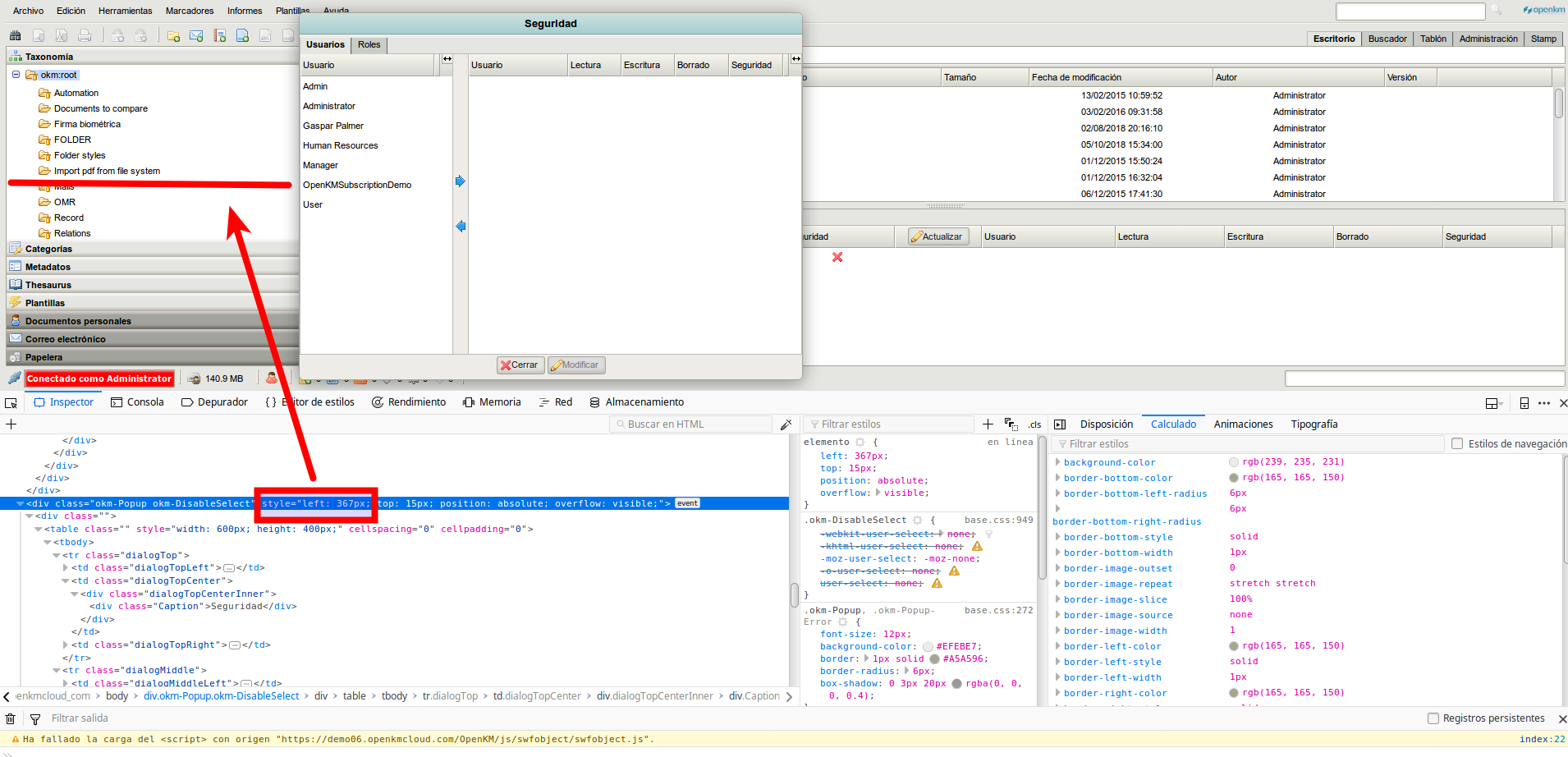Viewport: 1568px width, 757px height.
Task: Expand the background-color computed property
Action: point(1057,462)
